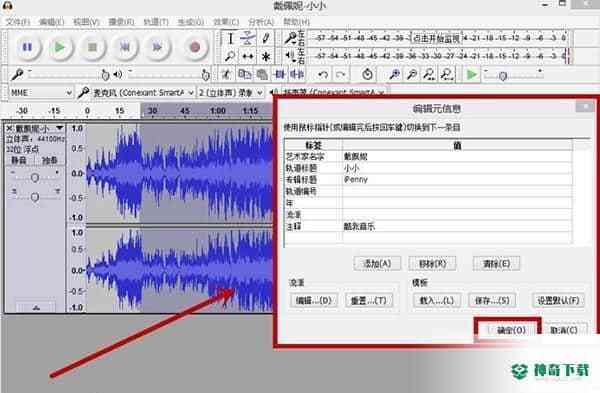Image resolution: width=600 pixels, height=393 pixels.
Task: Pause playback with the Pause button
Action: 27,47
